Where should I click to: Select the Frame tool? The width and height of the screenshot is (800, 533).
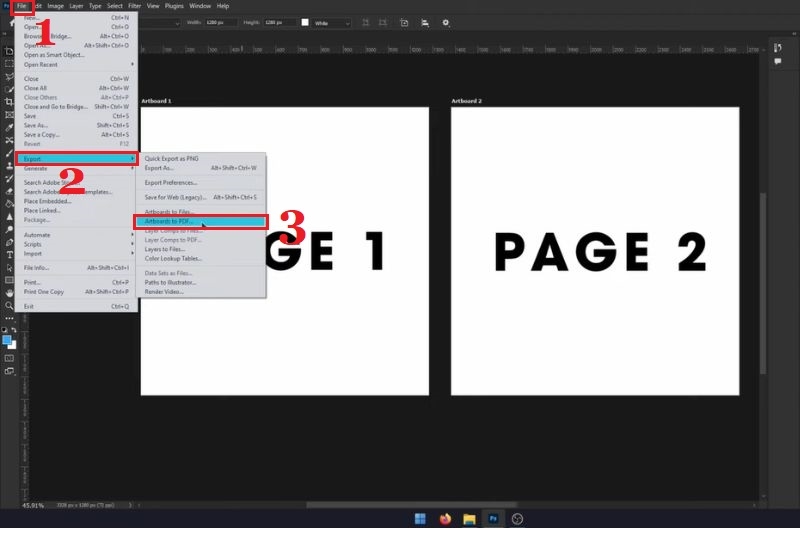coord(9,115)
